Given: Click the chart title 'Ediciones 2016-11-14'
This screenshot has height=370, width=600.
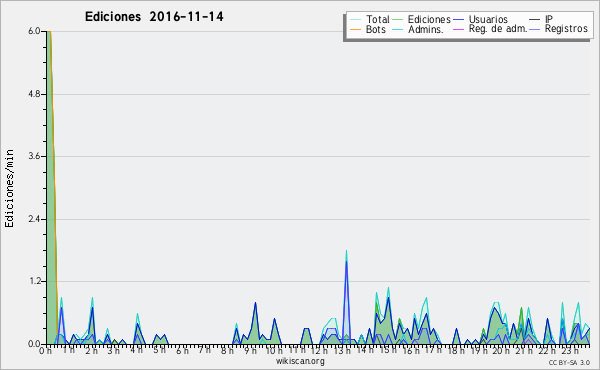Looking at the screenshot, I should (154, 17).
